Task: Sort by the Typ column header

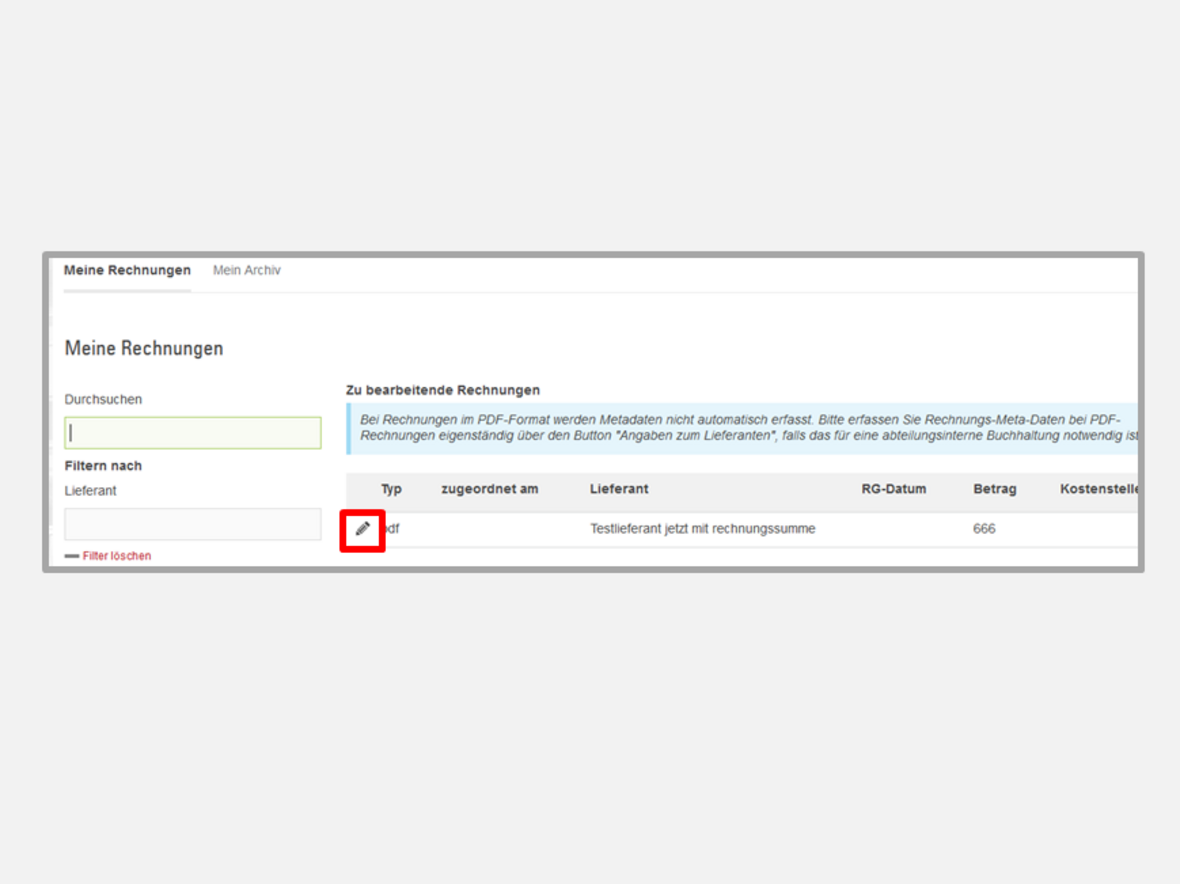Action: 391,489
